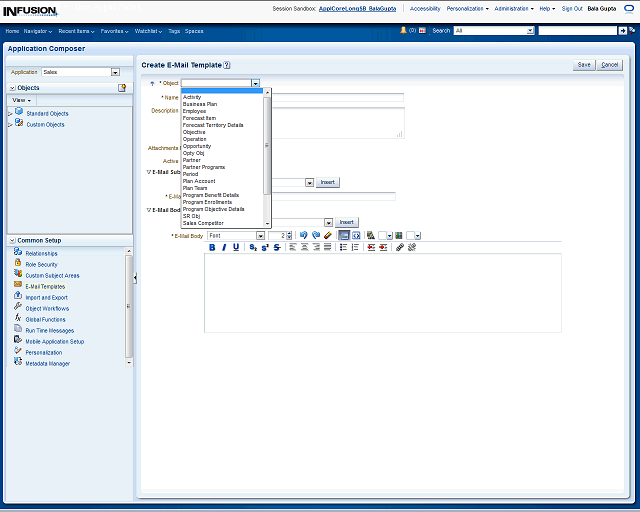Viewport: 640px width, 512px height.
Task: Click the notifications bell icon
Action: 404,31
